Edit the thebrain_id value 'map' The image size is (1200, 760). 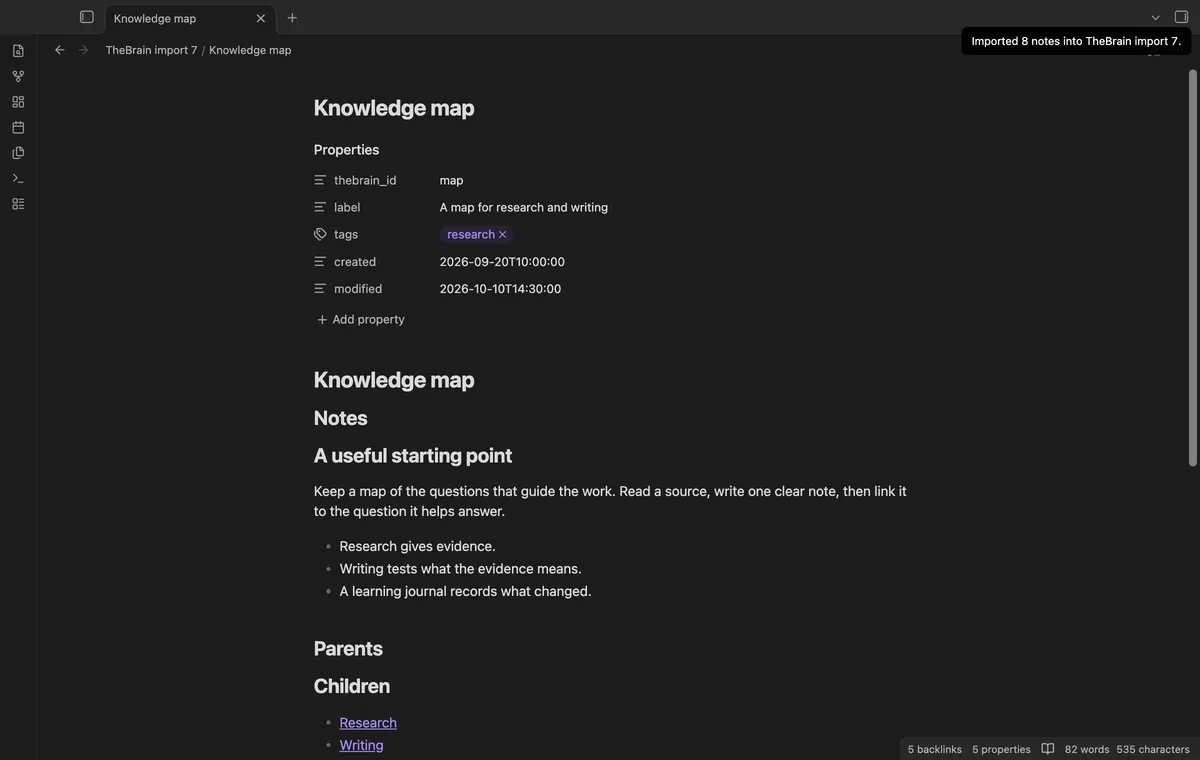click(451, 180)
